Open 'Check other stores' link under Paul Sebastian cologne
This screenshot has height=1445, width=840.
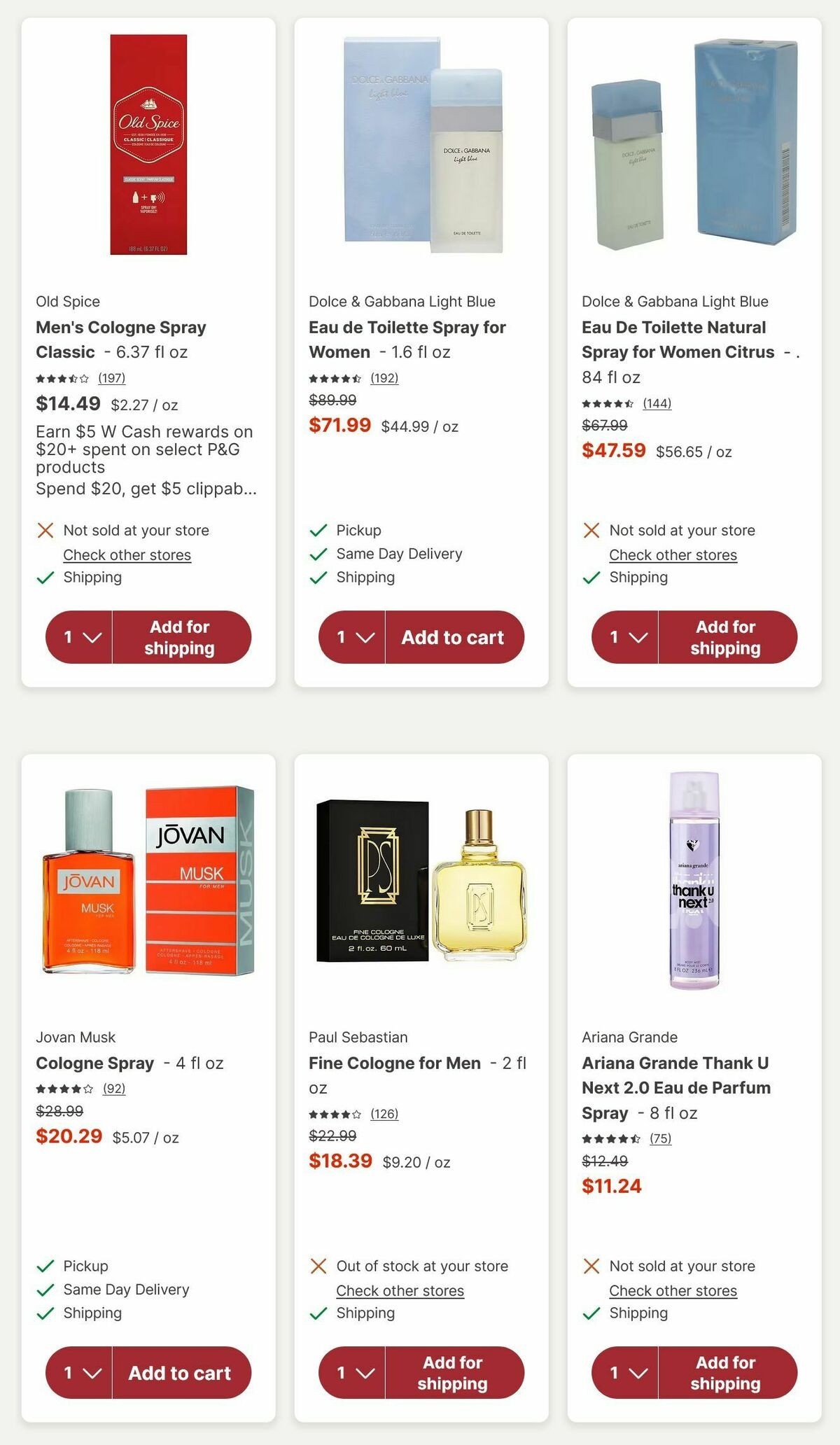pyautogui.click(x=400, y=1290)
